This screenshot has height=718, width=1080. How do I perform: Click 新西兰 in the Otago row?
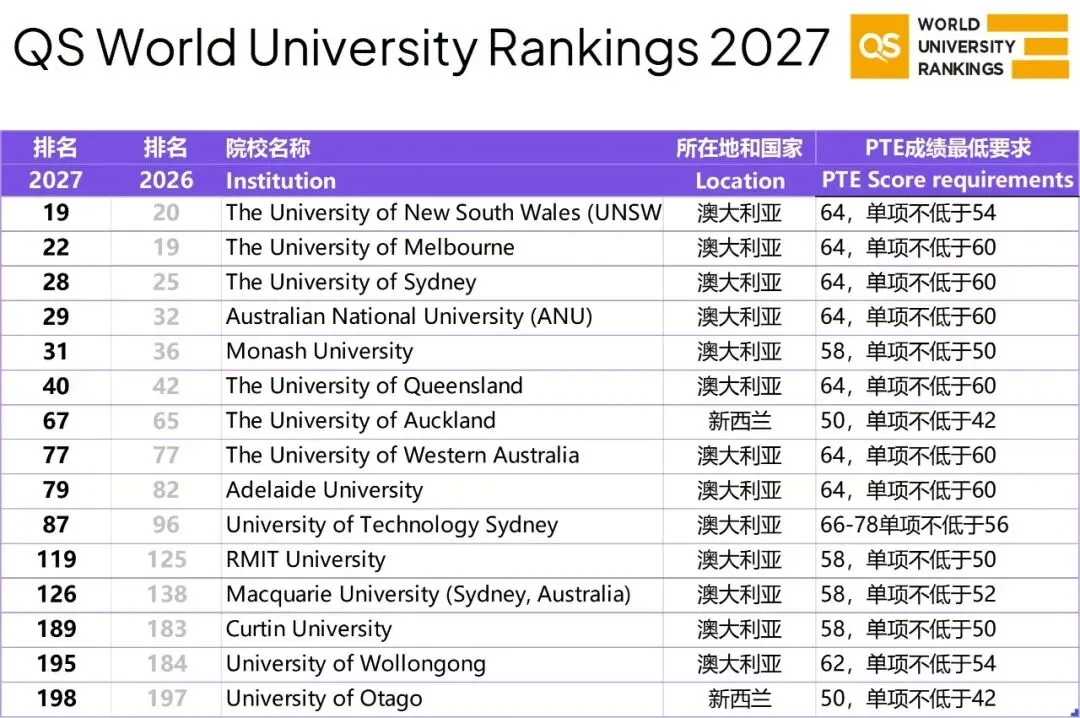click(x=740, y=698)
